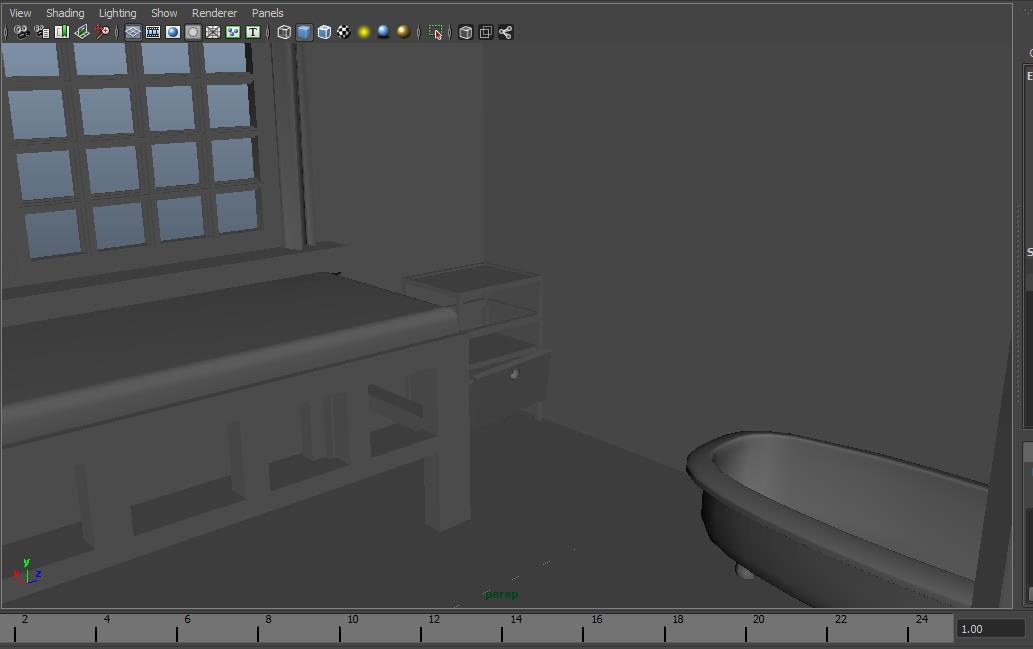This screenshot has width=1033, height=649.
Task: Enable High Quality rendering gold sphere
Action: click(x=403, y=32)
